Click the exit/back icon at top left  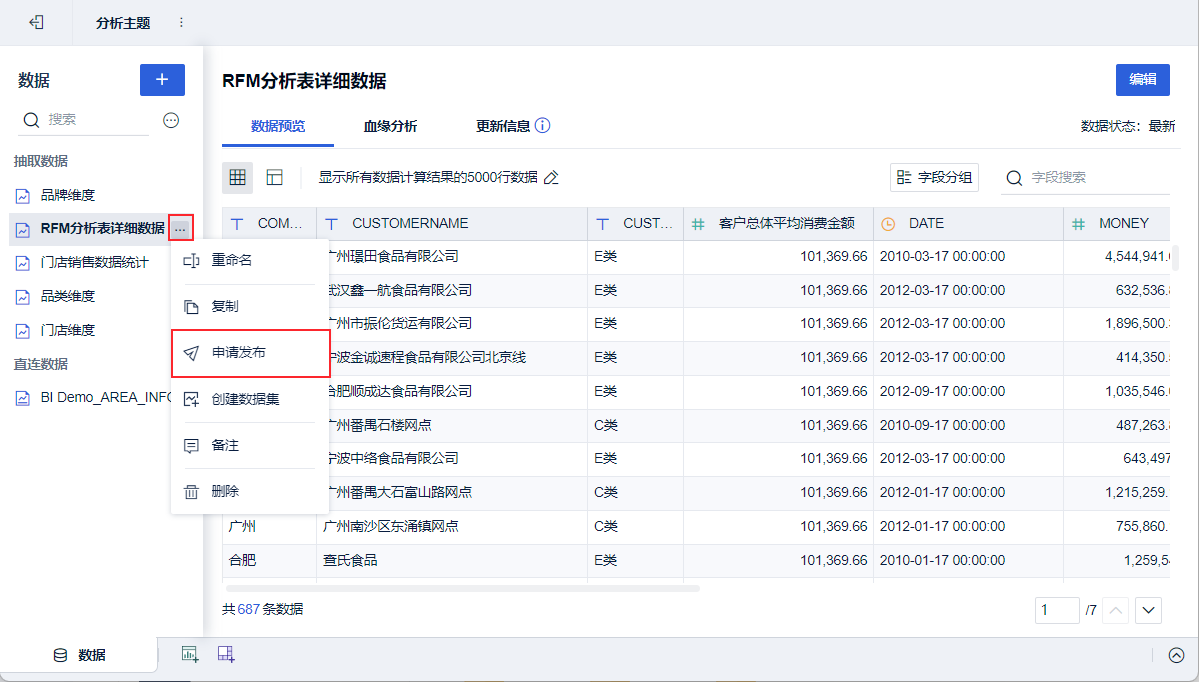[x=36, y=22]
